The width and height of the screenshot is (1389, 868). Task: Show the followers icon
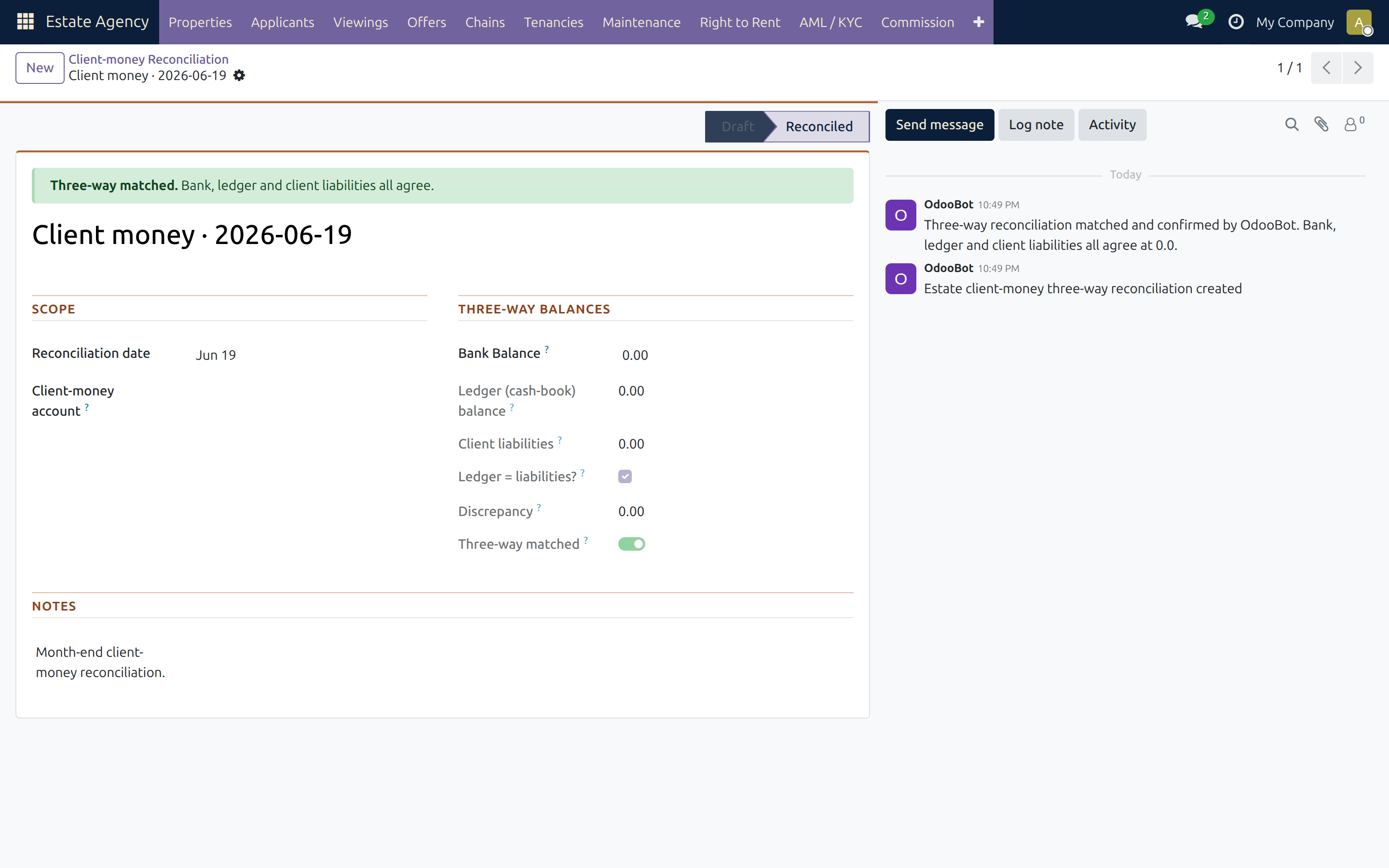click(1354, 124)
